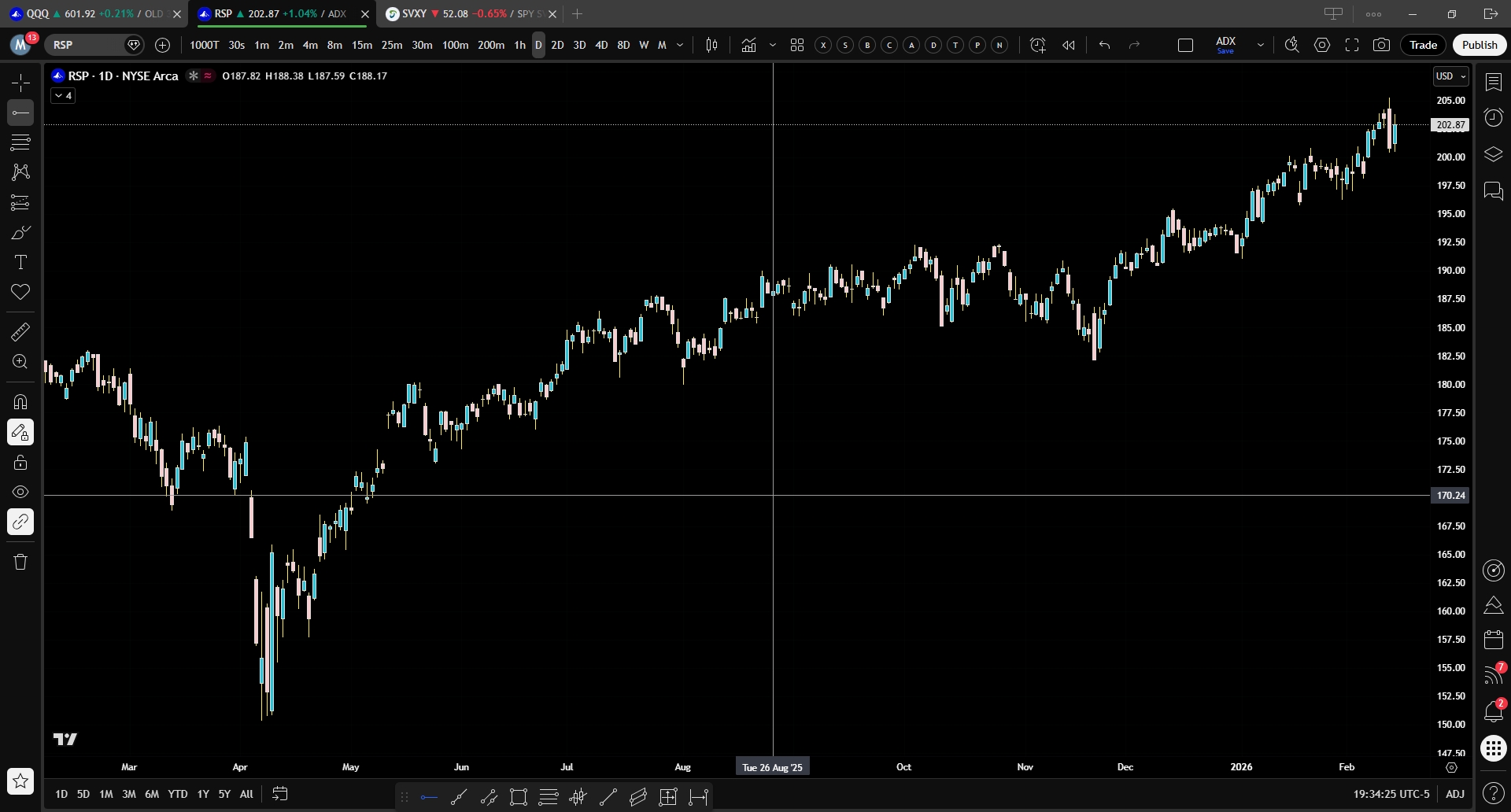The image size is (1511, 812).
Task: Click the Measure ruler tool
Action: click(x=20, y=332)
